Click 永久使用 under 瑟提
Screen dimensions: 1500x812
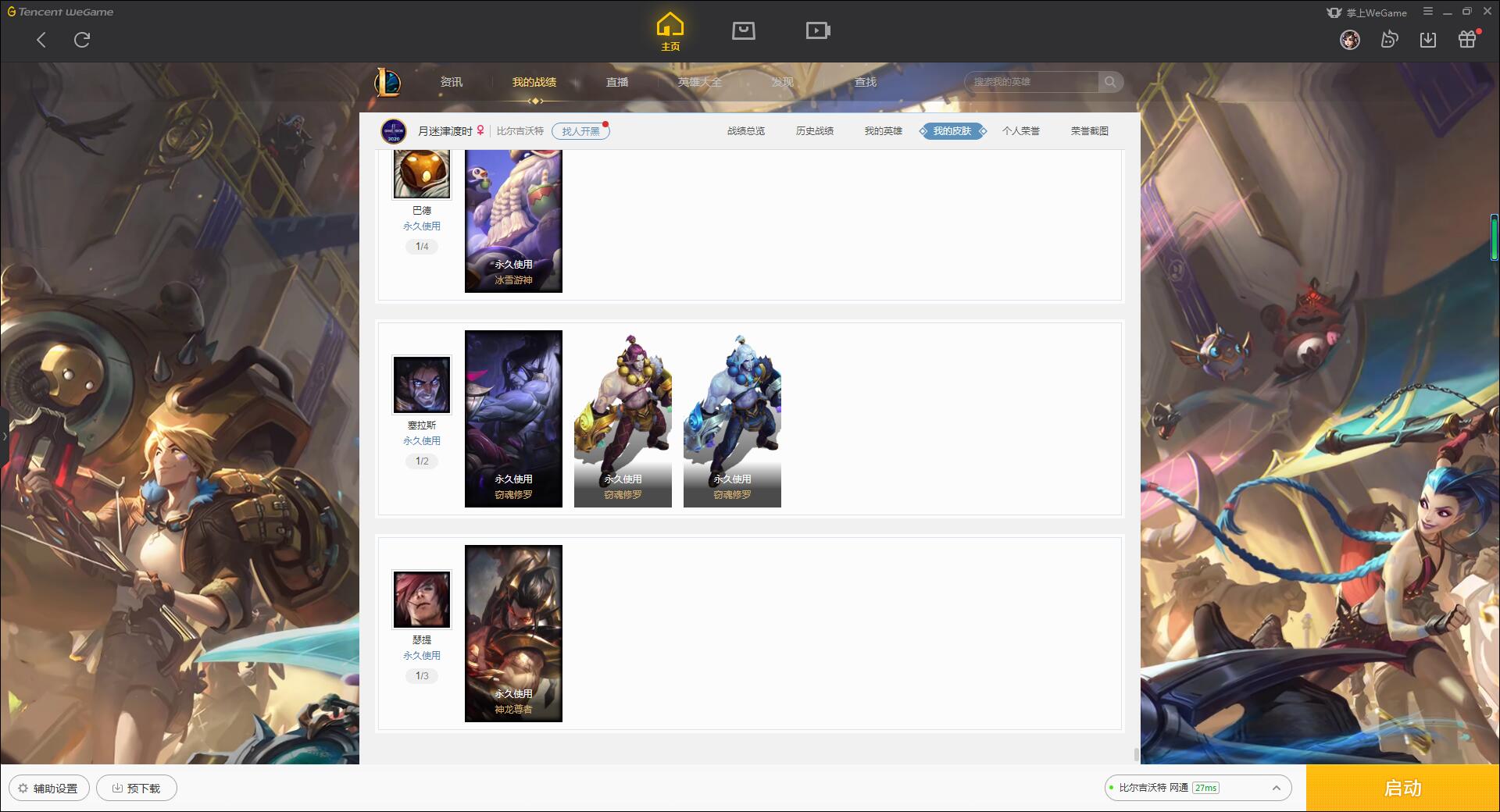pyautogui.click(x=422, y=656)
